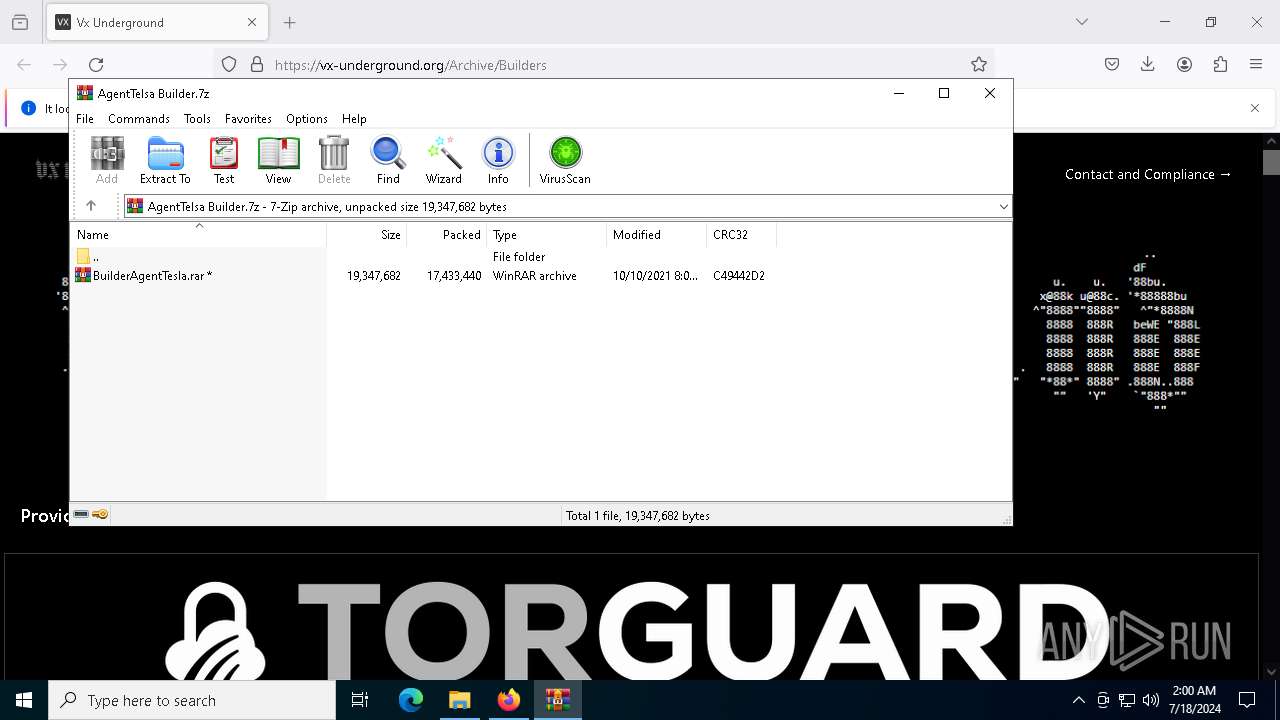Image resolution: width=1280 pixels, height=720 pixels.
Task: Launch the Wizard tool
Action: (x=443, y=160)
